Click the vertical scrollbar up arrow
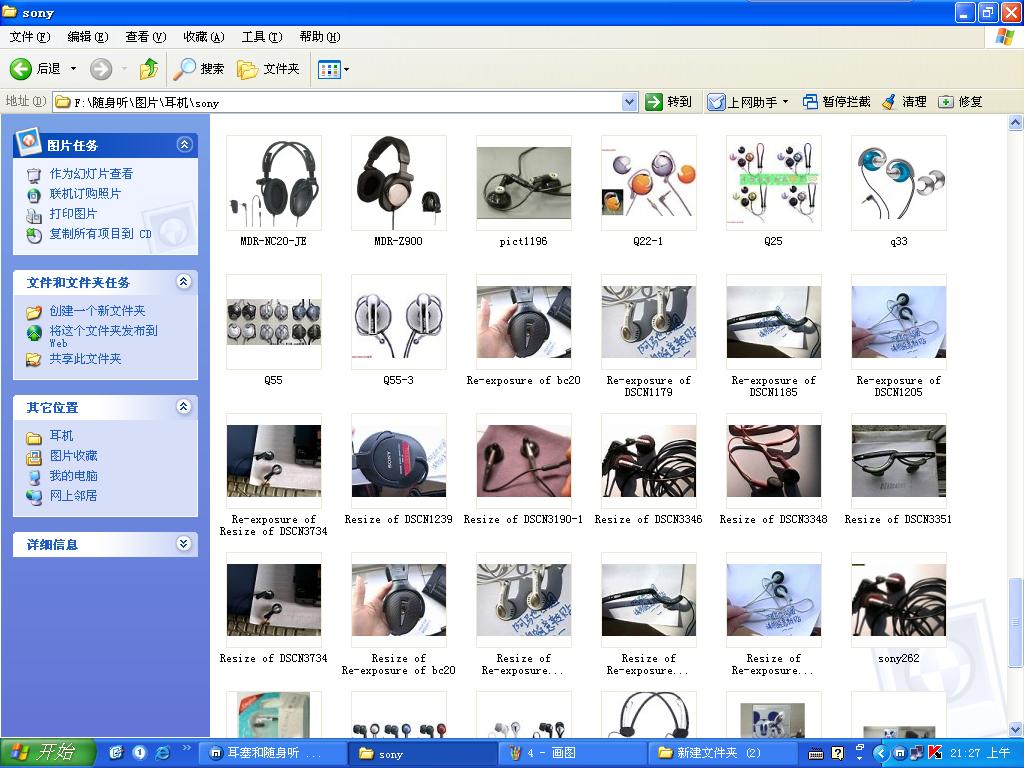Screen dimensions: 1024x768 click(x=1016, y=122)
